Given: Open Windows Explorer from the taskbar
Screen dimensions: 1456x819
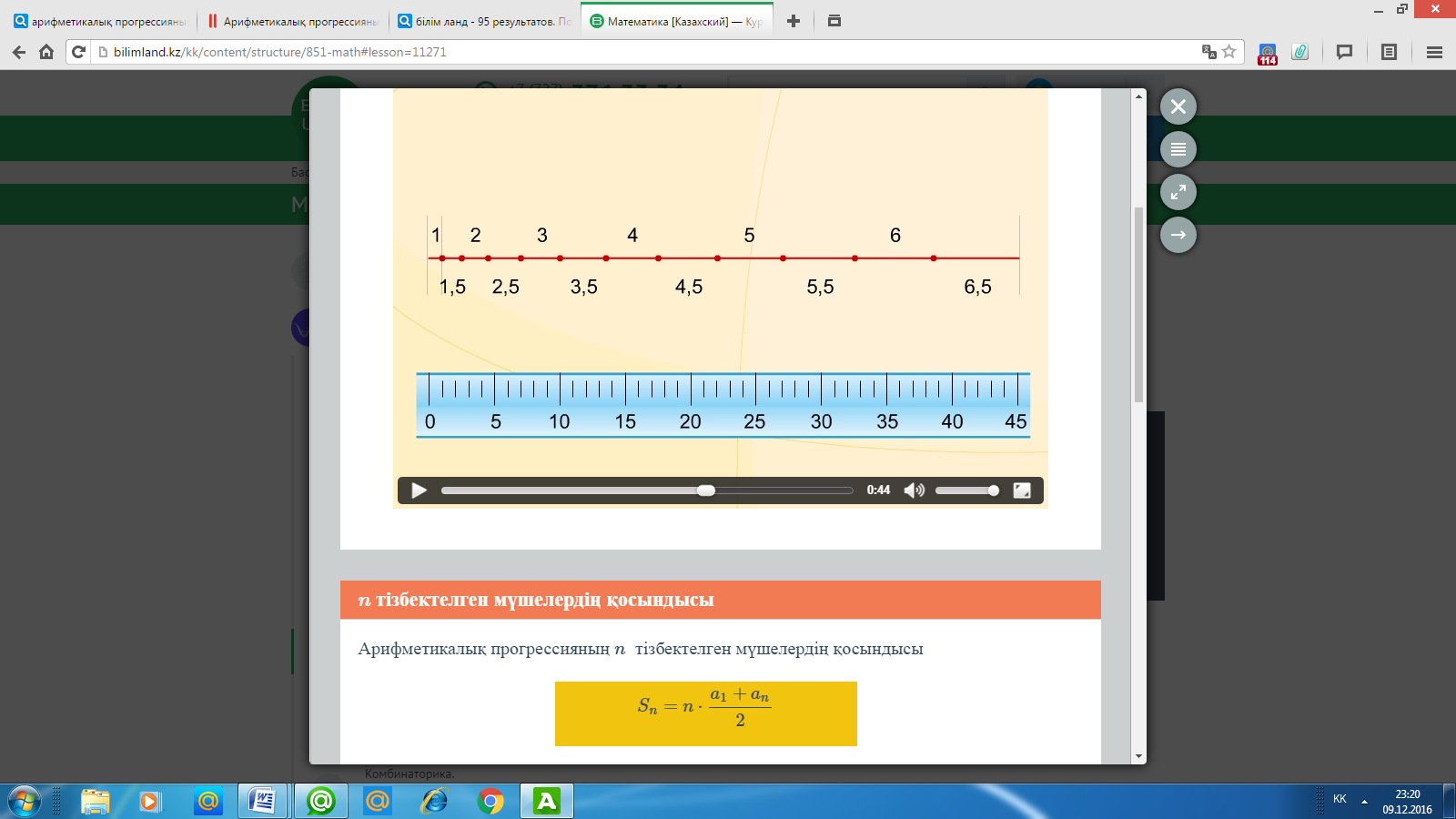Looking at the screenshot, I should click(x=95, y=802).
